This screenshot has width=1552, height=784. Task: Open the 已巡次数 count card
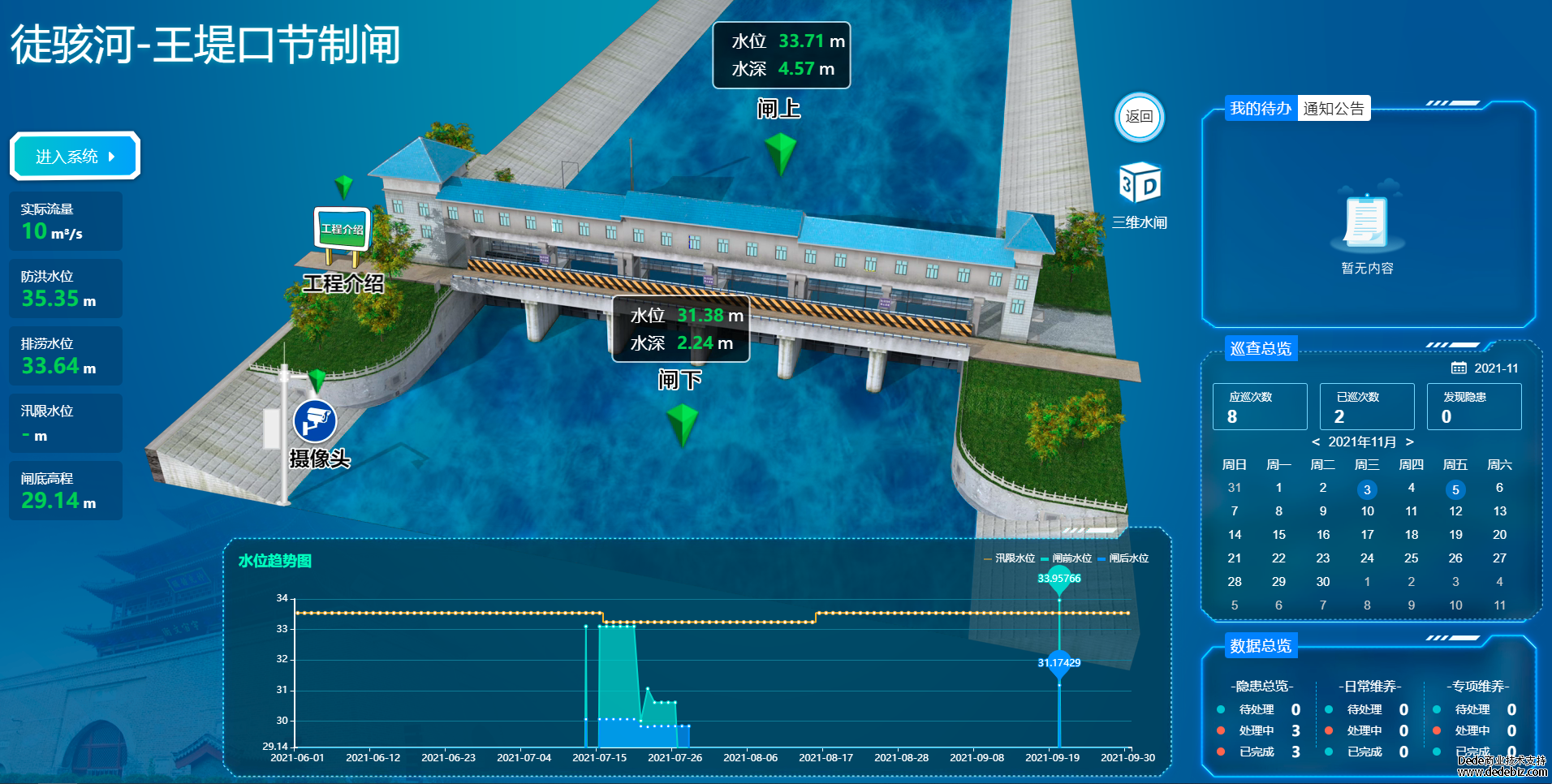pos(1367,407)
